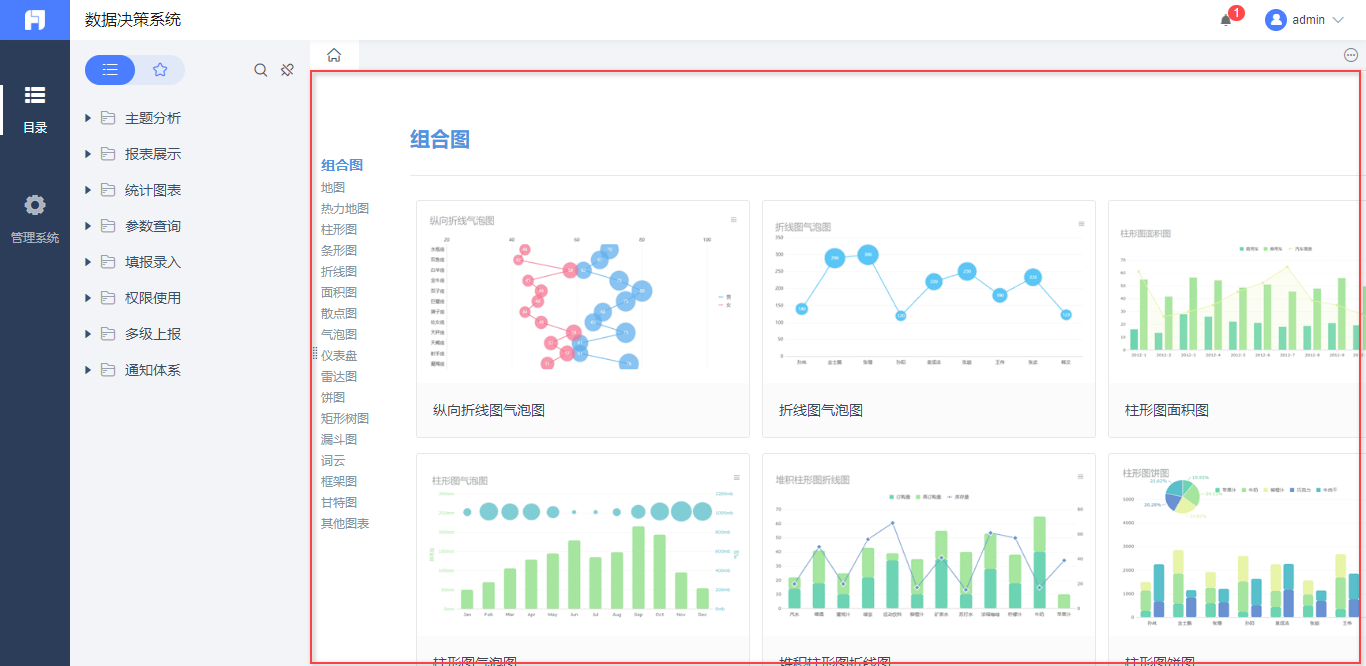Switch to the favorites star toggle

pyautogui.click(x=160, y=70)
